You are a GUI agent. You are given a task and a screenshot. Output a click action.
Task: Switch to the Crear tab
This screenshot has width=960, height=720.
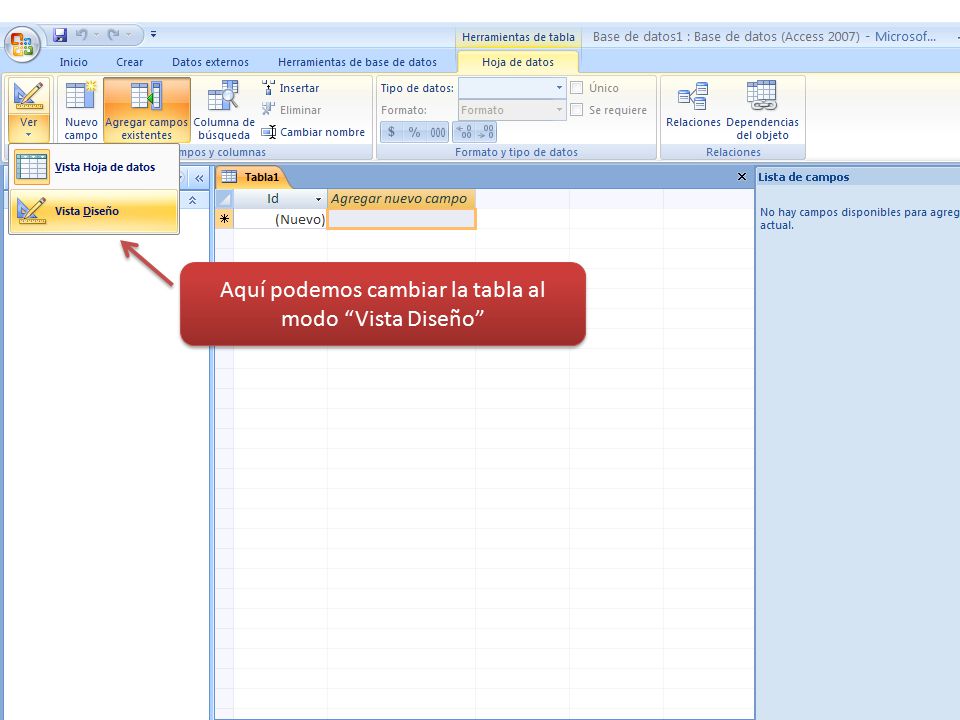pos(130,62)
